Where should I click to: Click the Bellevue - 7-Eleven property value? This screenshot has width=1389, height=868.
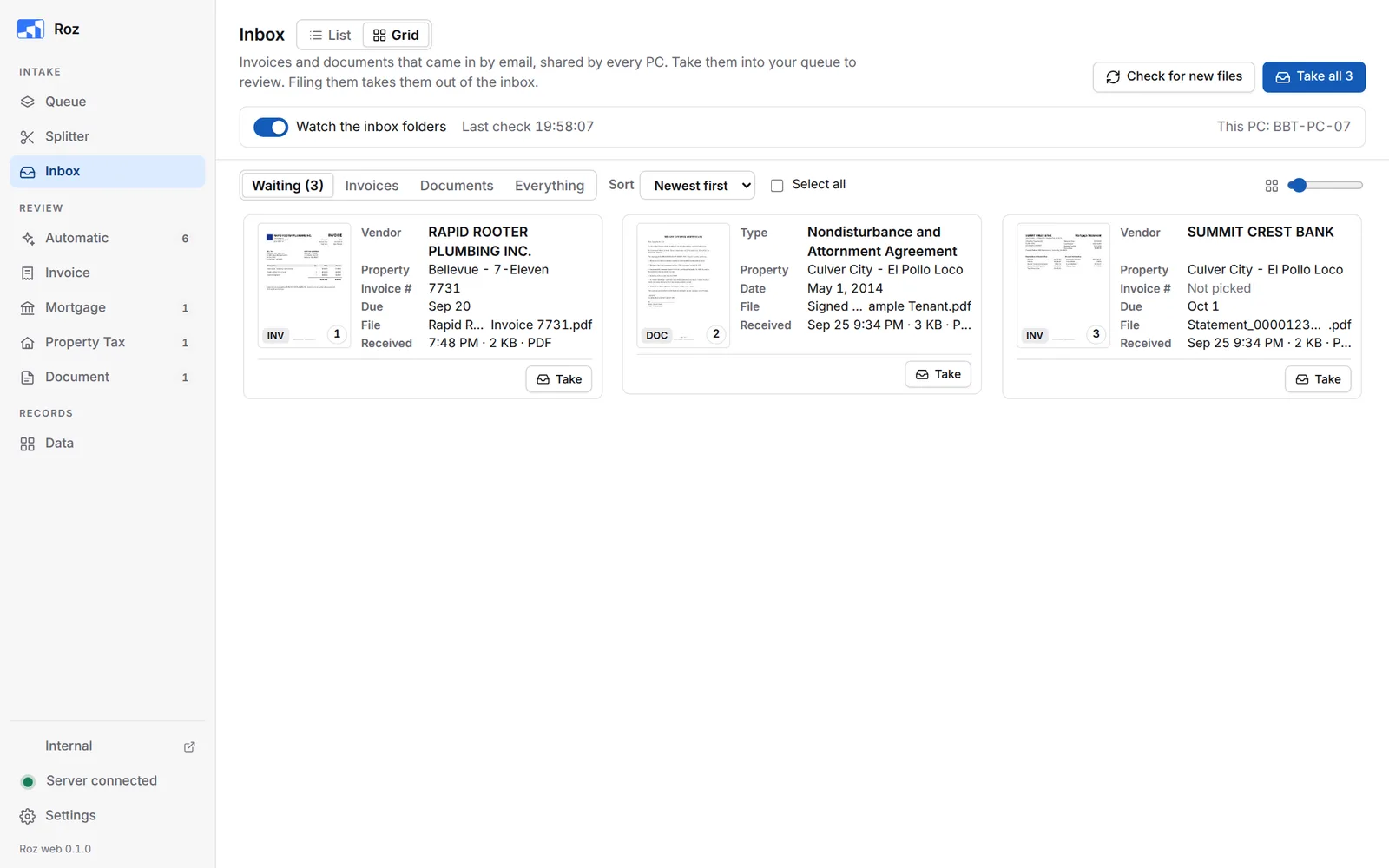pos(488,270)
